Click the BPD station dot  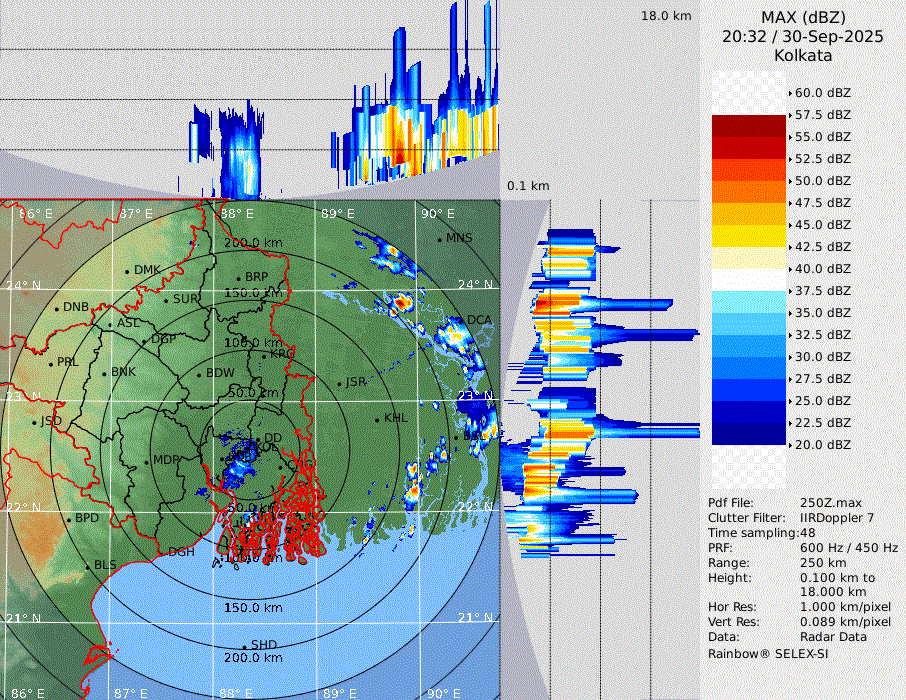tap(69, 519)
